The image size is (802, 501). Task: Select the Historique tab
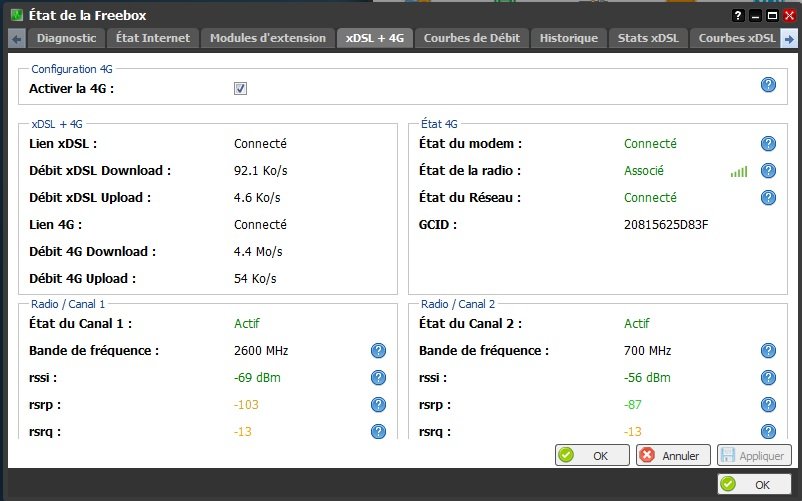(568, 38)
